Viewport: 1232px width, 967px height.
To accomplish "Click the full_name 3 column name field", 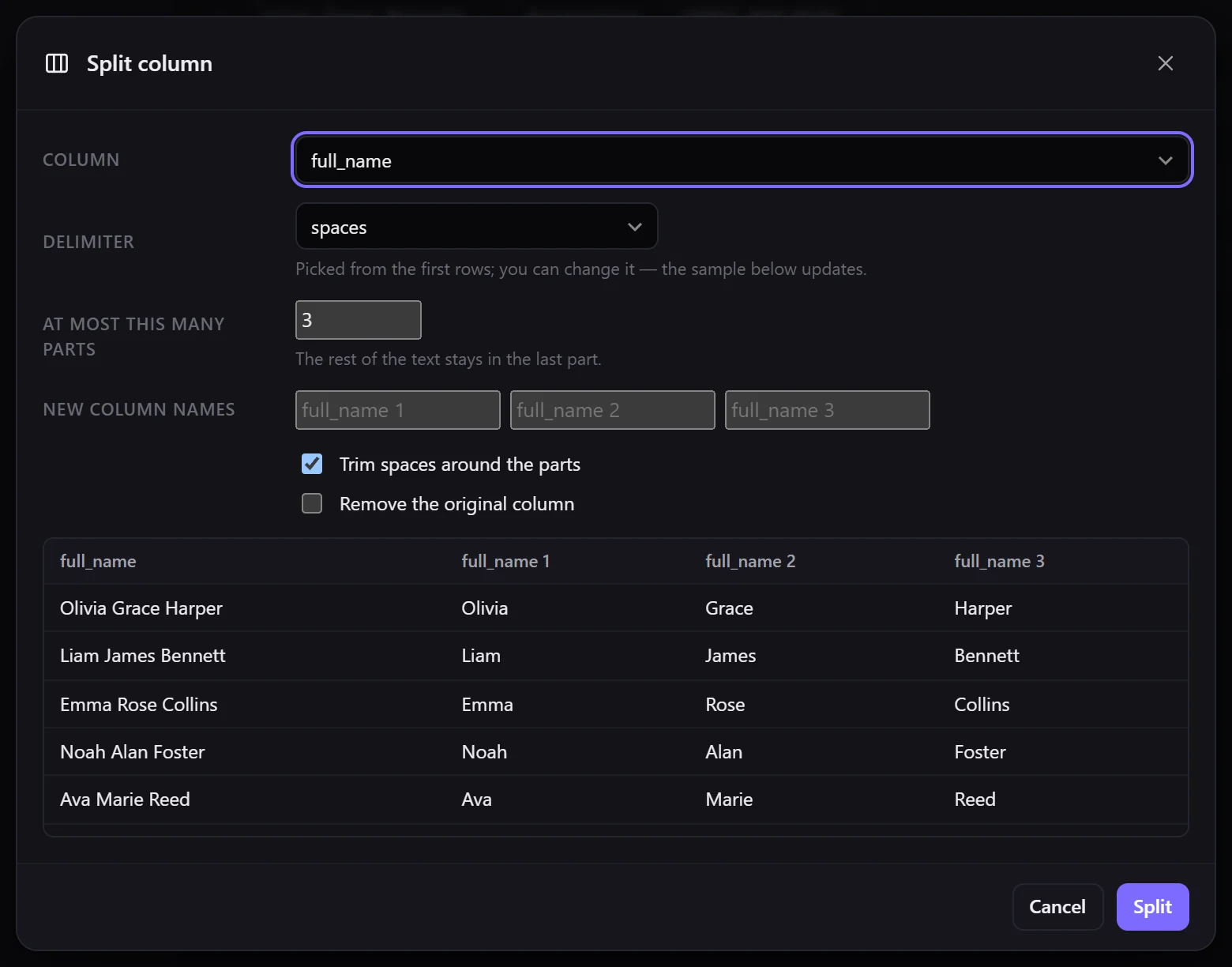I will (827, 410).
